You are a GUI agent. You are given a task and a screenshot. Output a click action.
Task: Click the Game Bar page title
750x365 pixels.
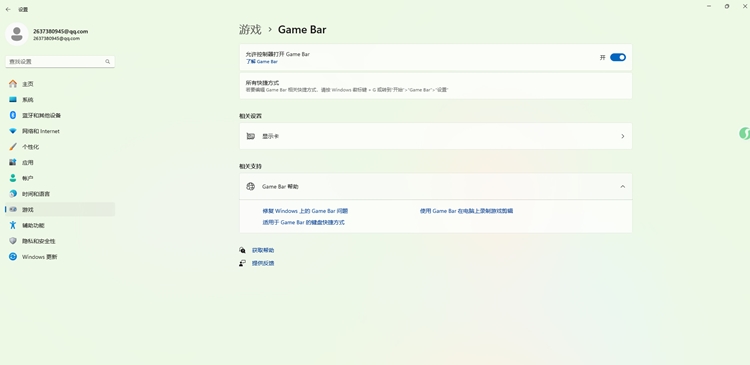[x=302, y=30]
